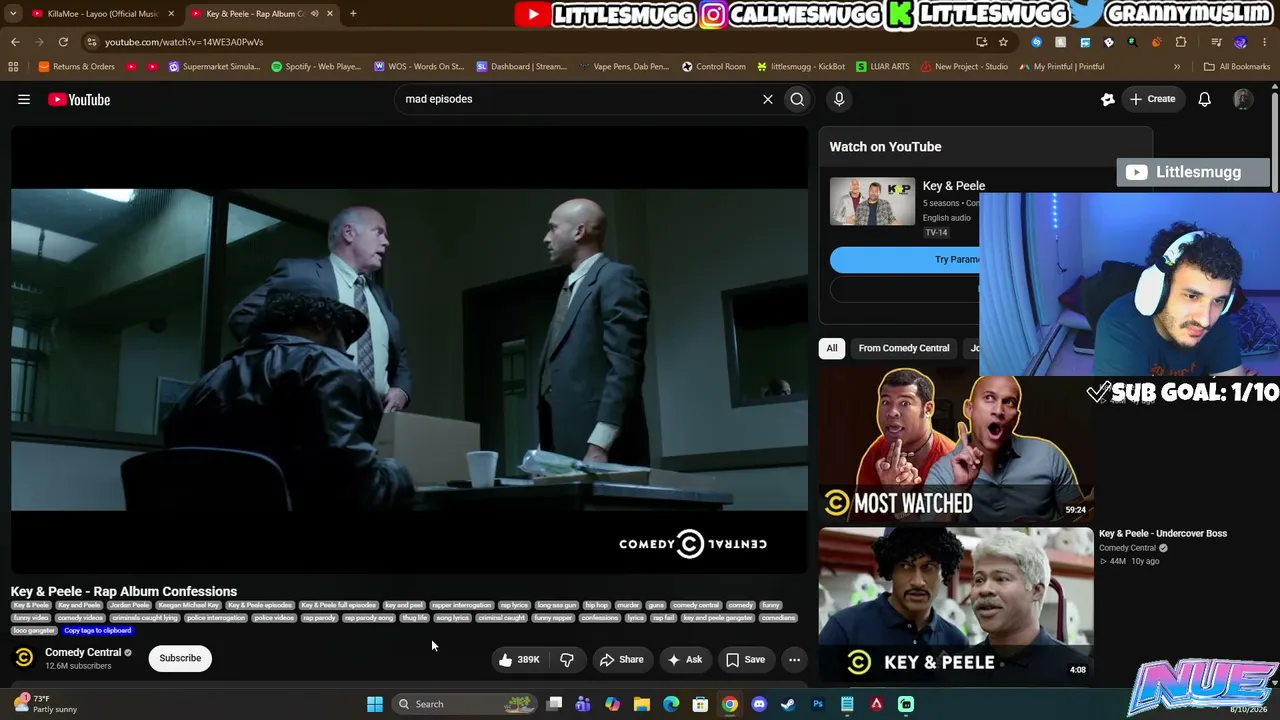The image size is (1280, 720).
Task: Click the Ask button
Action: tap(685, 659)
